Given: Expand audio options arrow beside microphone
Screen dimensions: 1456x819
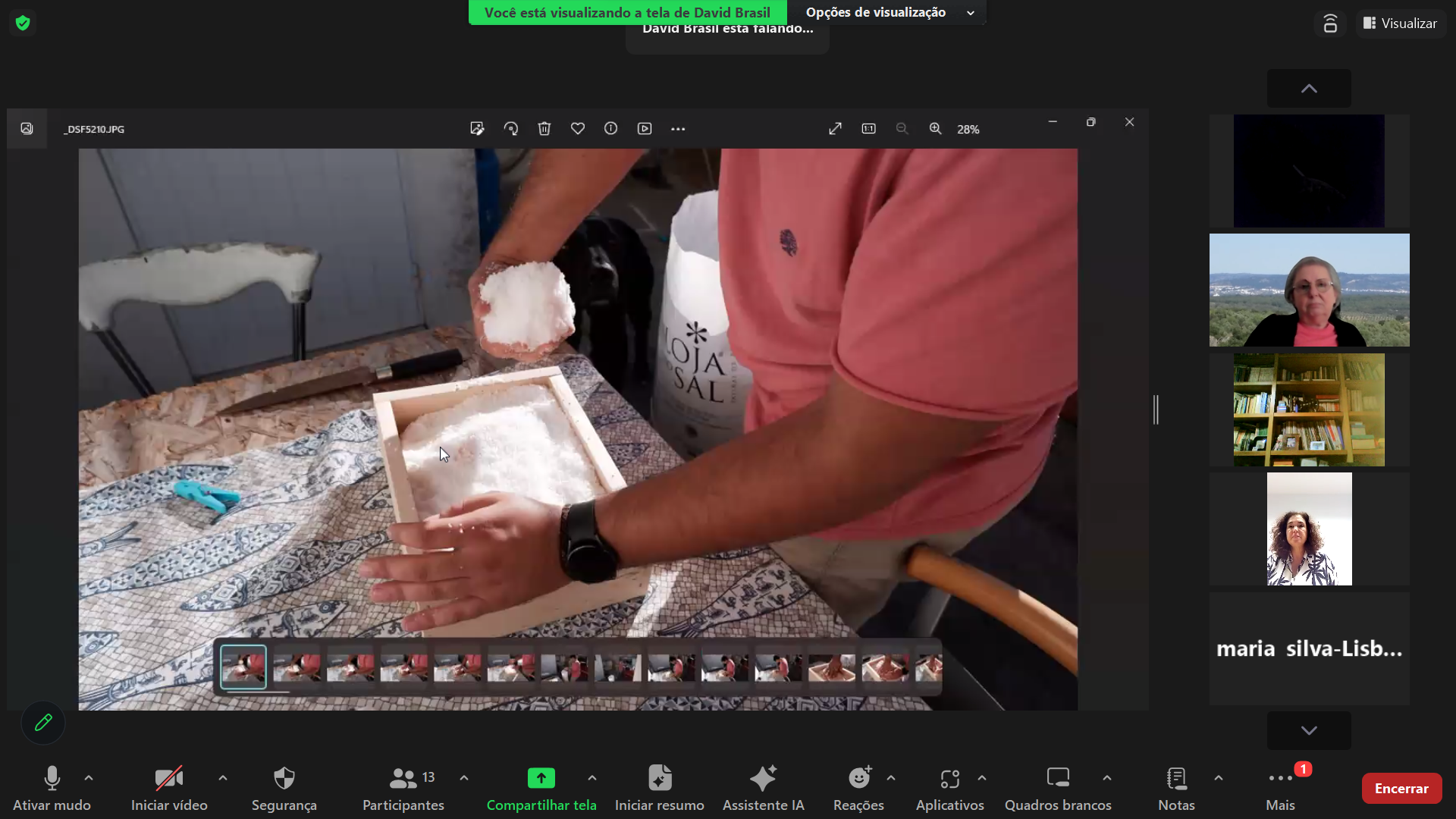Looking at the screenshot, I should point(89,778).
